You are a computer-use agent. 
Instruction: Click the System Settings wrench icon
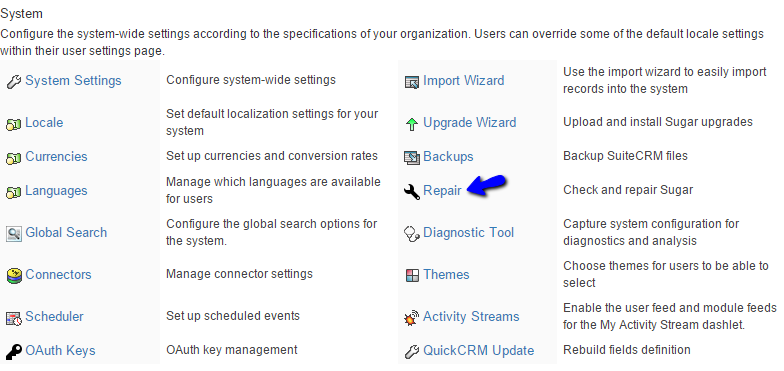[14, 82]
